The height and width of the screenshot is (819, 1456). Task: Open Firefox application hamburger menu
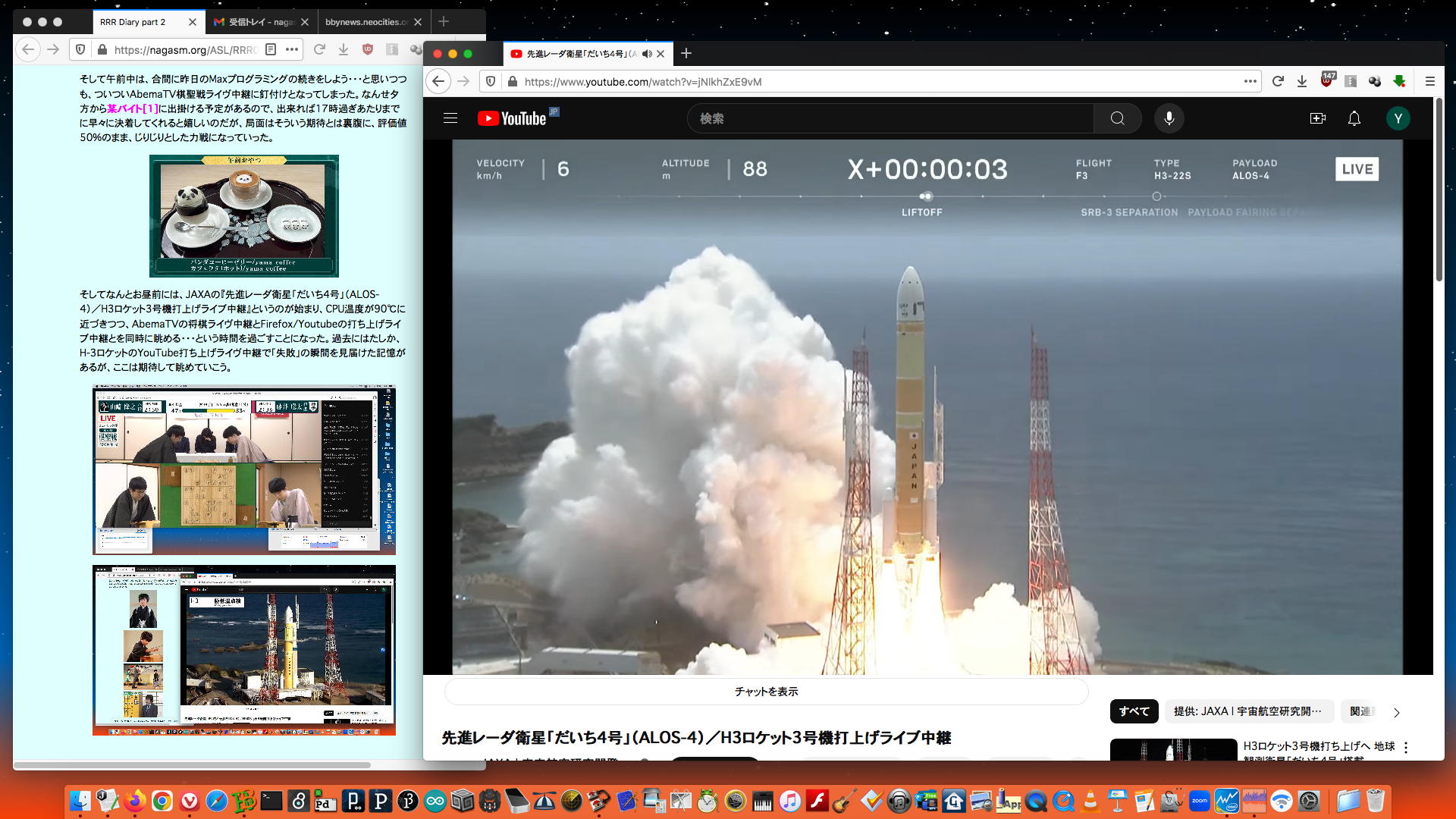pyautogui.click(x=1429, y=81)
